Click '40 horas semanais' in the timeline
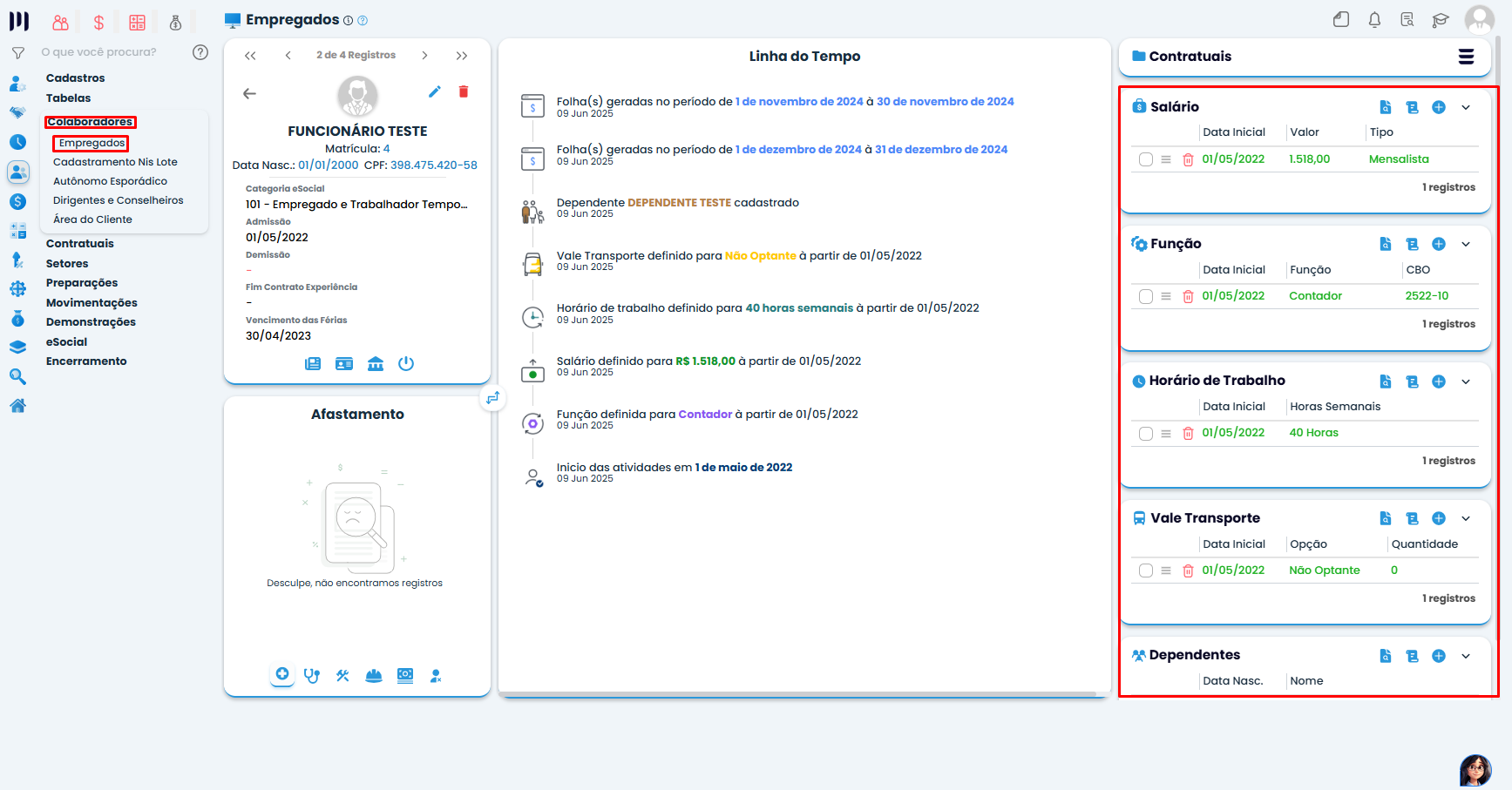The width and height of the screenshot is (1512, 790). tap(799, 308)
